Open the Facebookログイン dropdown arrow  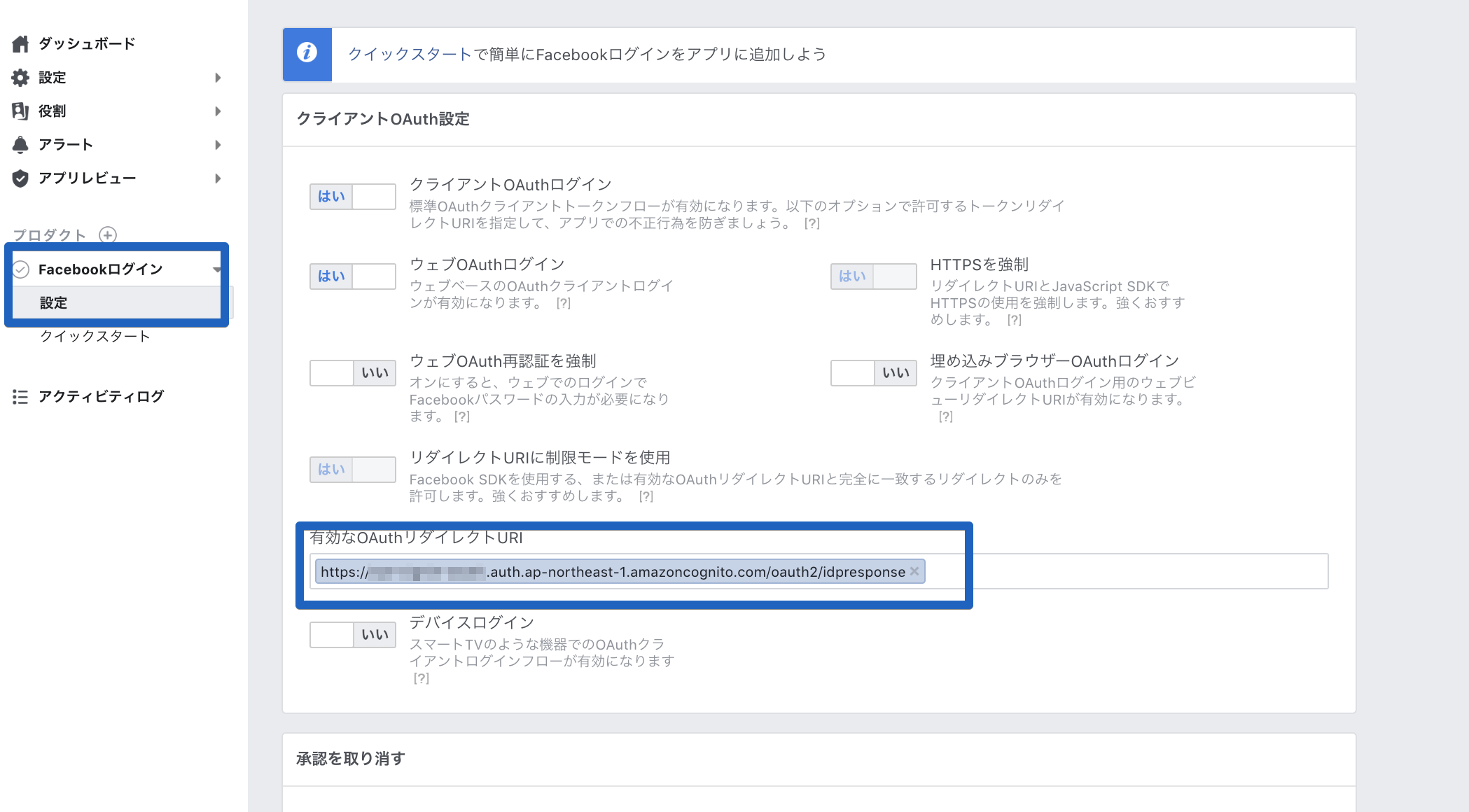click(217, 268)
